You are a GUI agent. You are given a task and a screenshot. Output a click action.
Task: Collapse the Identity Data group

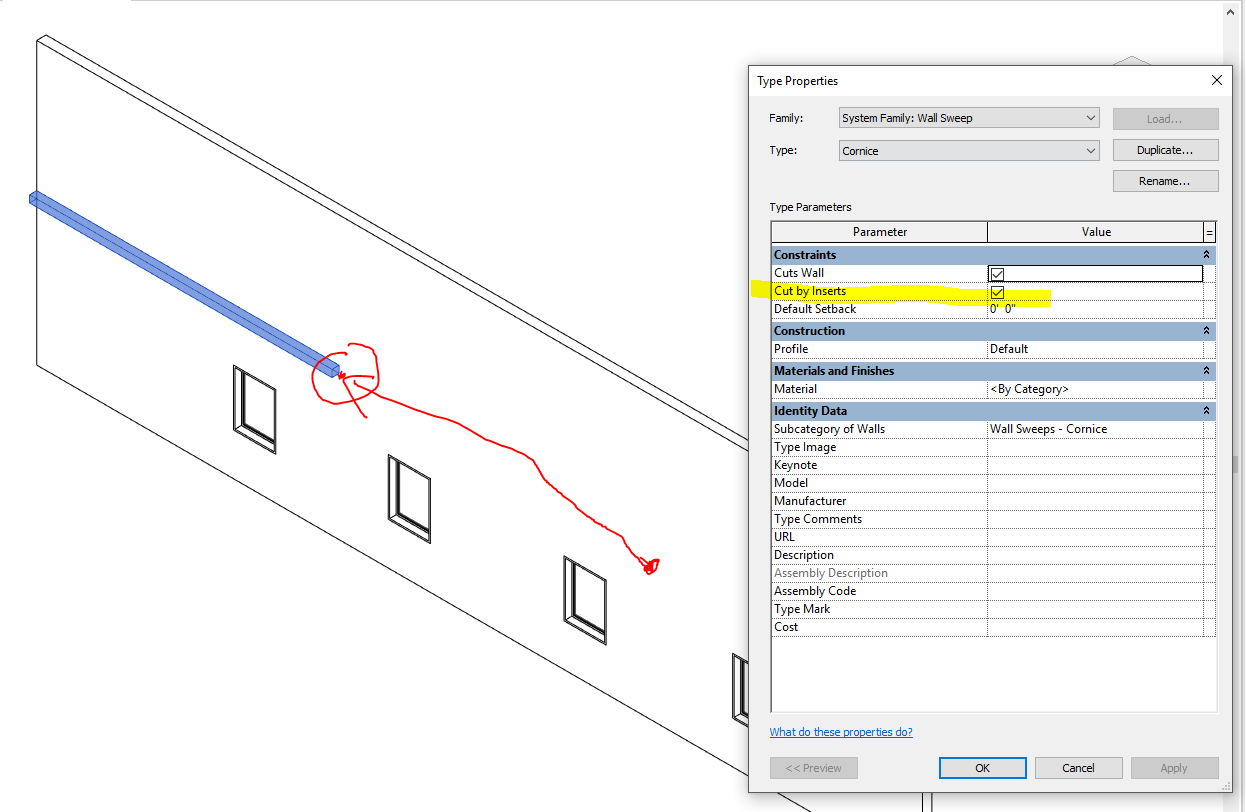[1206, 410]
